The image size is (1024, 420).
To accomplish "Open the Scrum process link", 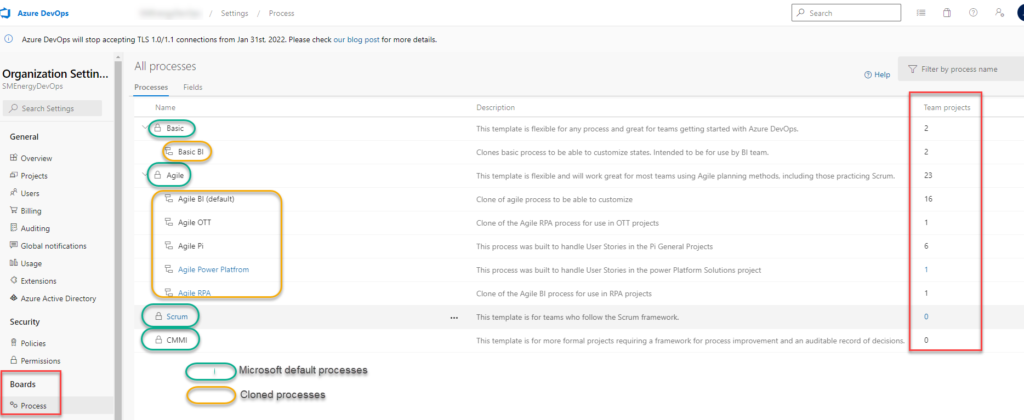I will pos(177,317).
